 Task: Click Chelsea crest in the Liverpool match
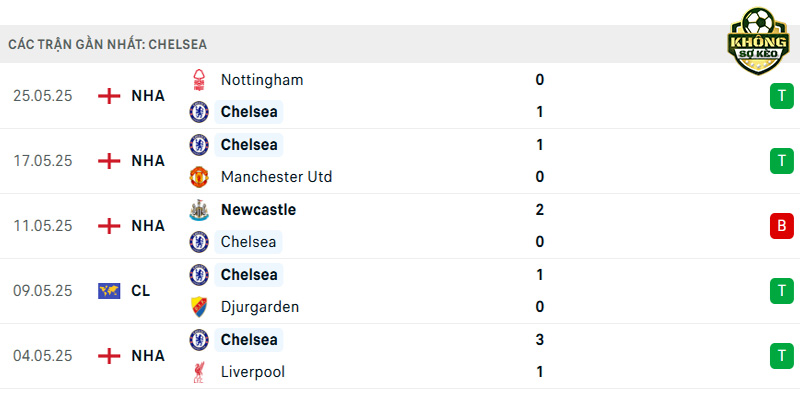tap(199, 340)
